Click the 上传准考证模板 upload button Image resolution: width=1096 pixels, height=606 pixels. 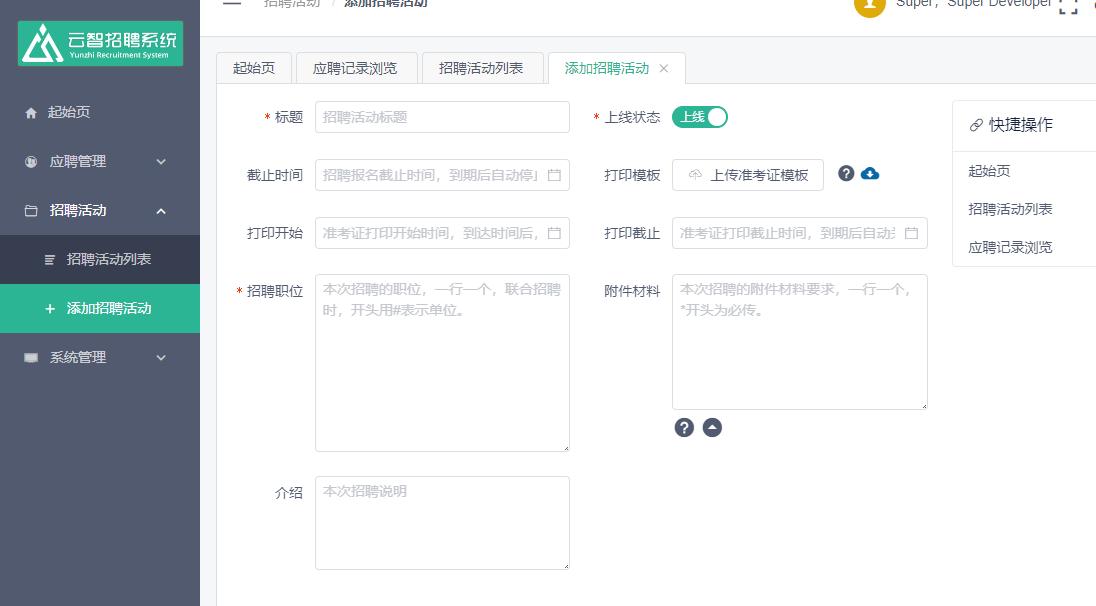pyautogui.click(x=748, y=174)
